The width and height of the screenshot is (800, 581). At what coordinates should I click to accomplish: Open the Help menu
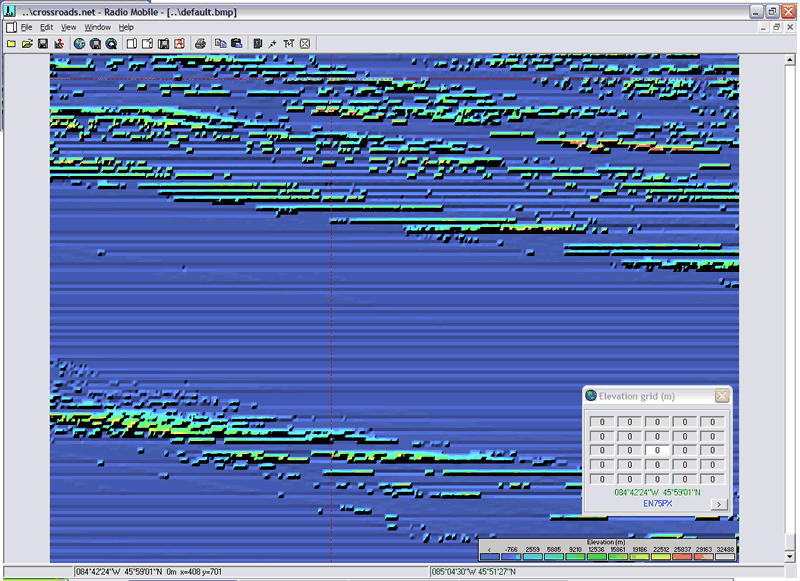click(126, 27)
